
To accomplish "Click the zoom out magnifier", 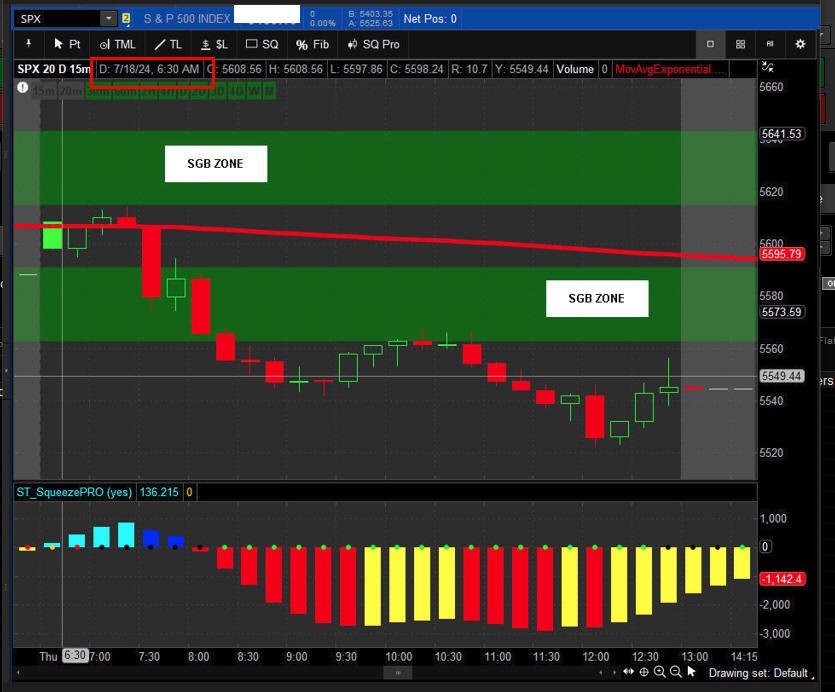I will [x=676, y=672].
